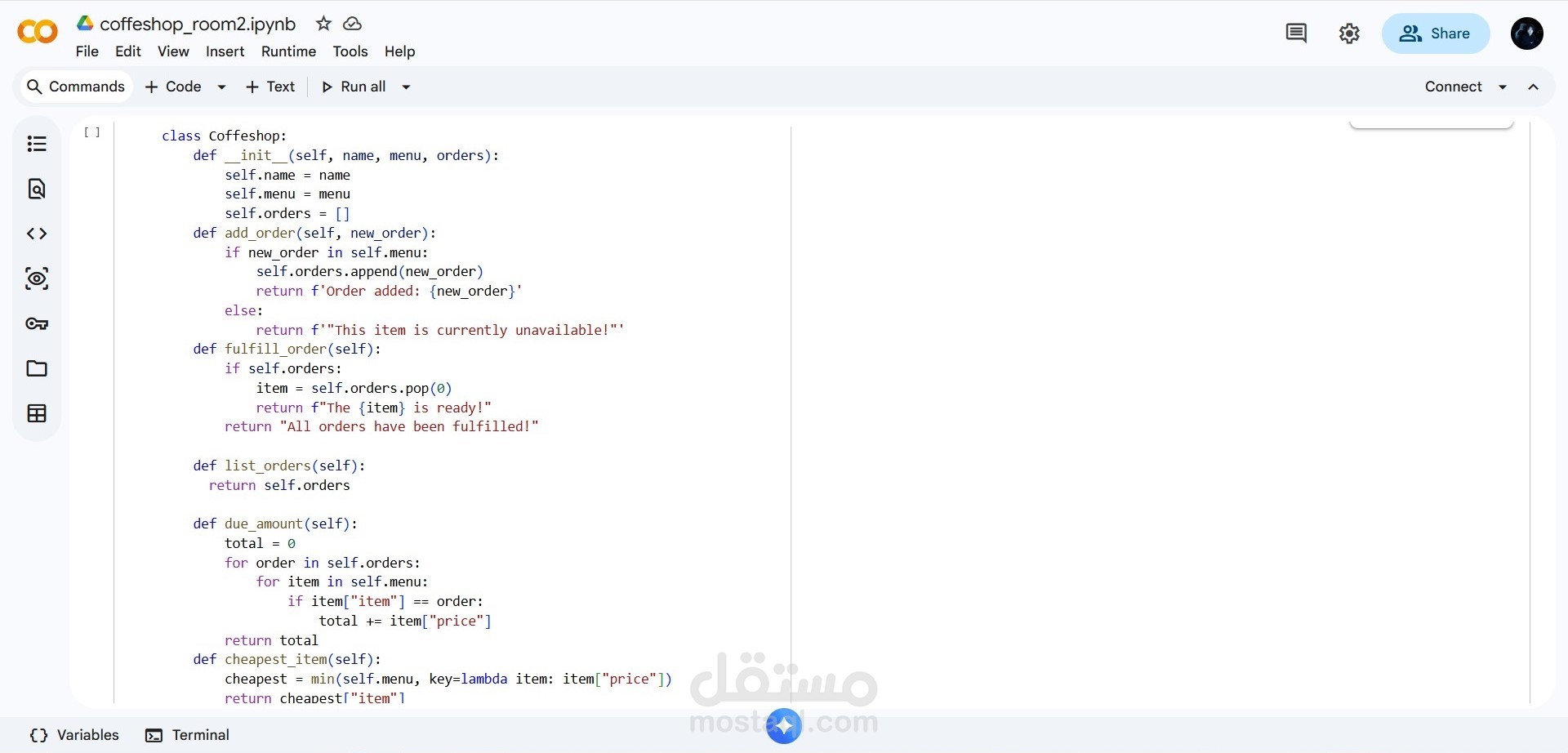Open the Help menu
The width and height of the screenshot is (1568, 753).
(400, 51)
